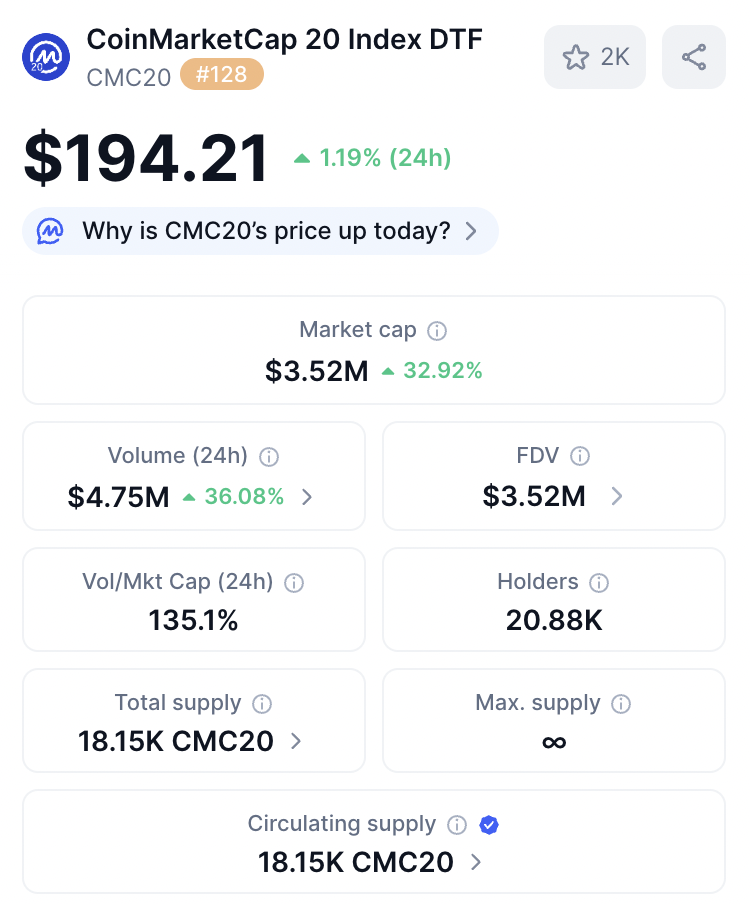Click the verified circulating supply badge
750x904 pixels.
(x=489, y=825)
